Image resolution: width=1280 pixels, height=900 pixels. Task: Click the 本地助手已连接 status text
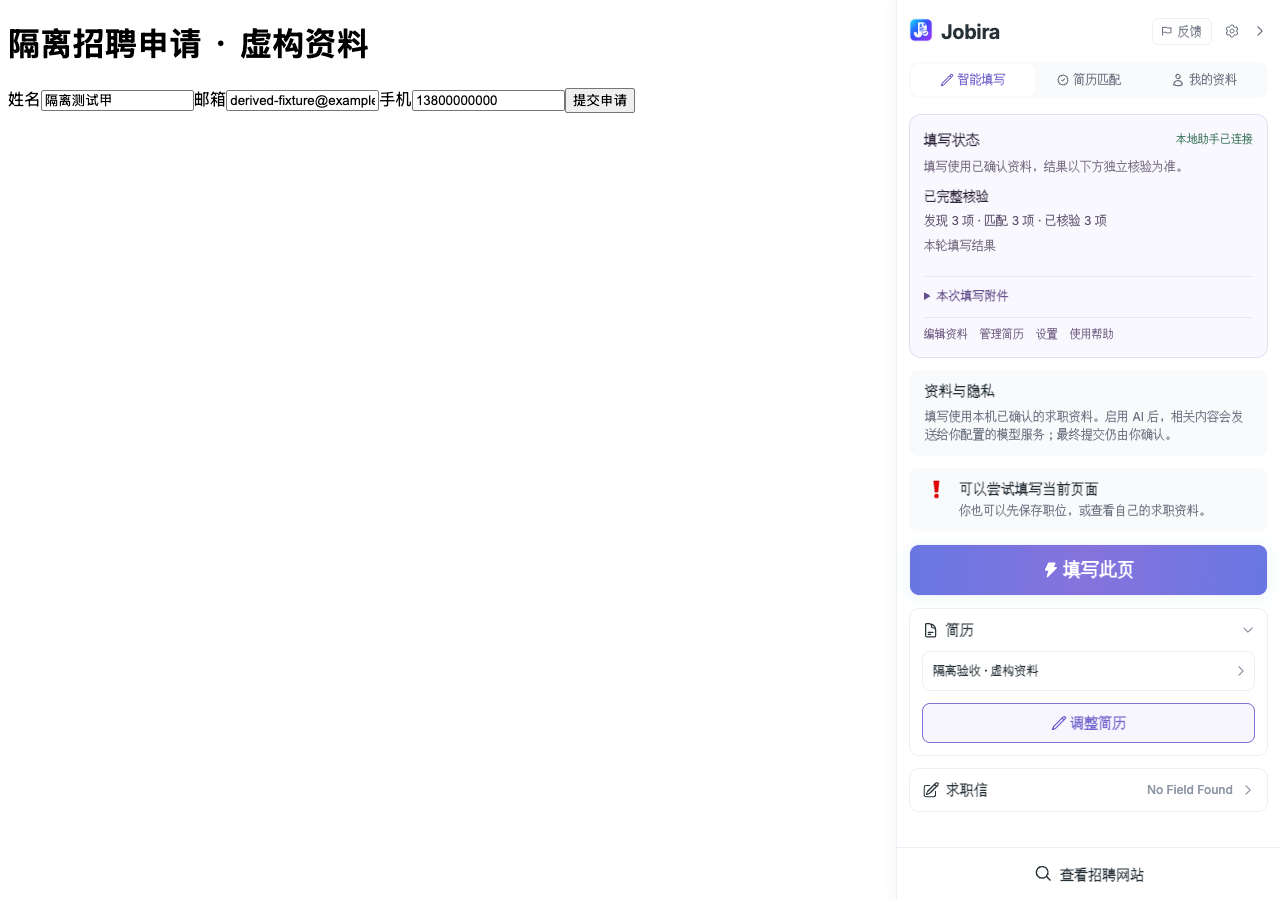pos(1214,139)
